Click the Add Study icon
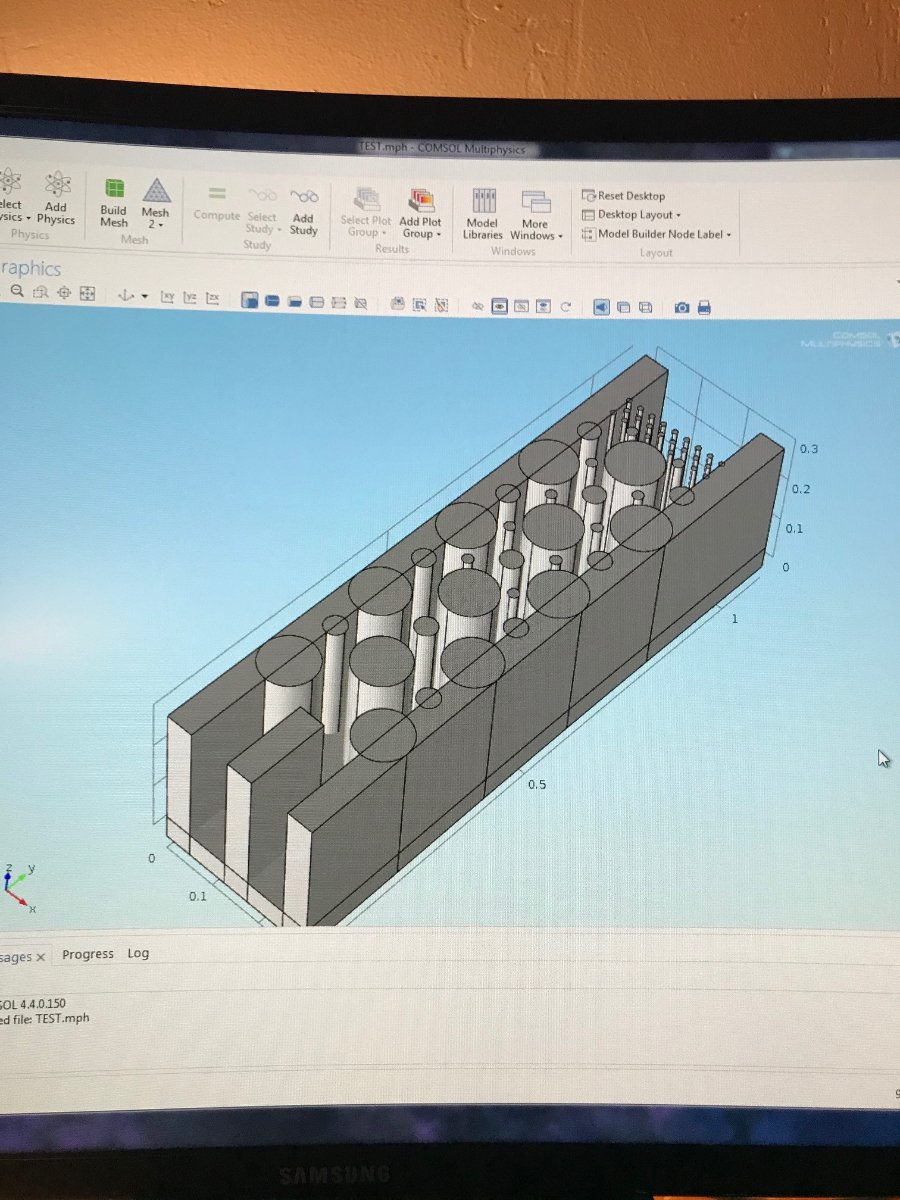 coord(304,196)
